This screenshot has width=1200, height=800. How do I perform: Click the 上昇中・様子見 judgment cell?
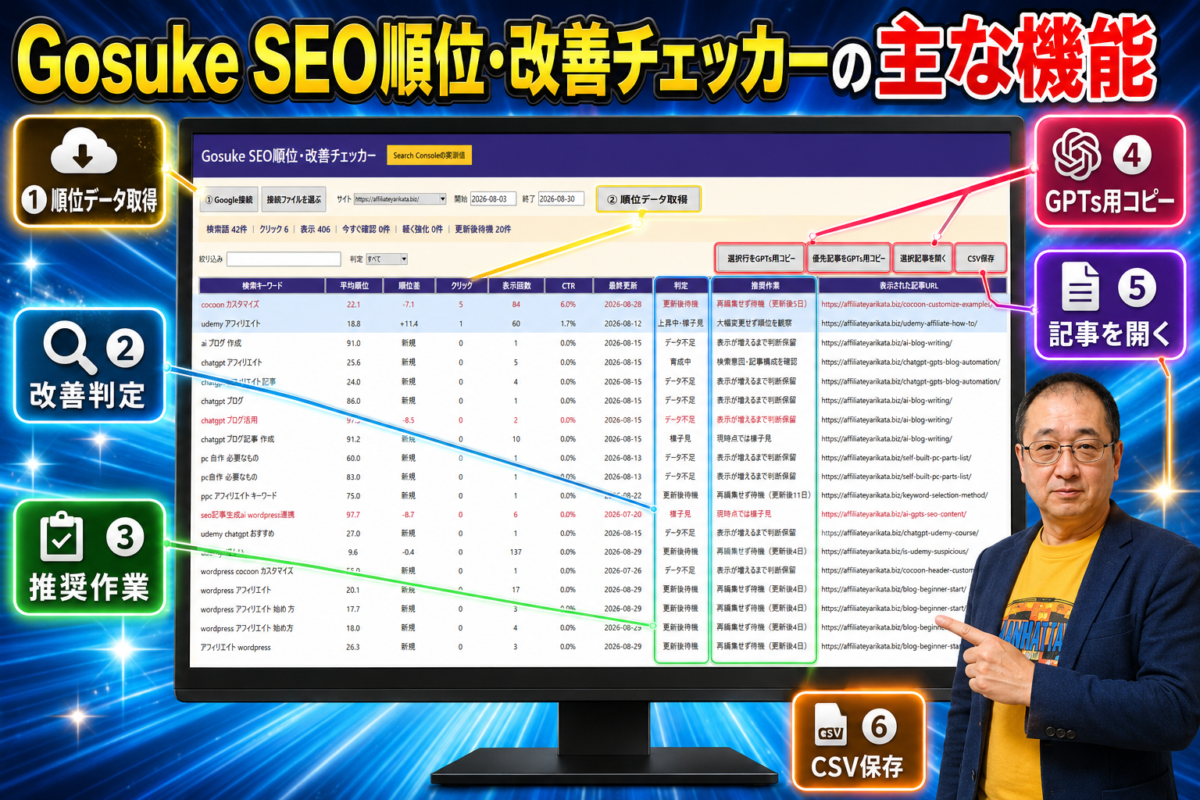(681, 324)
